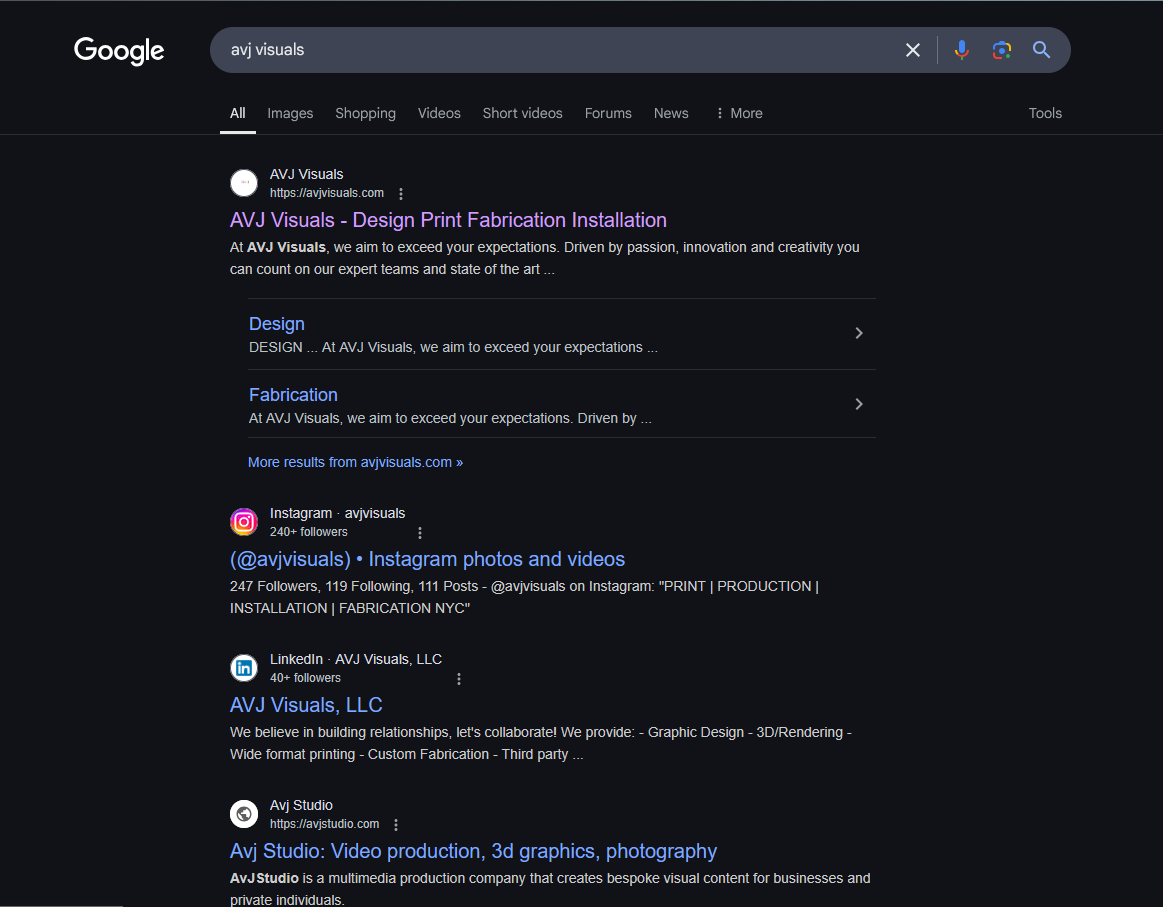Image resolution: width=1163 pixels, height=907 pixels.
Task: Click the https://avjvisuals.com URL text
Action: tap(327, 193)
